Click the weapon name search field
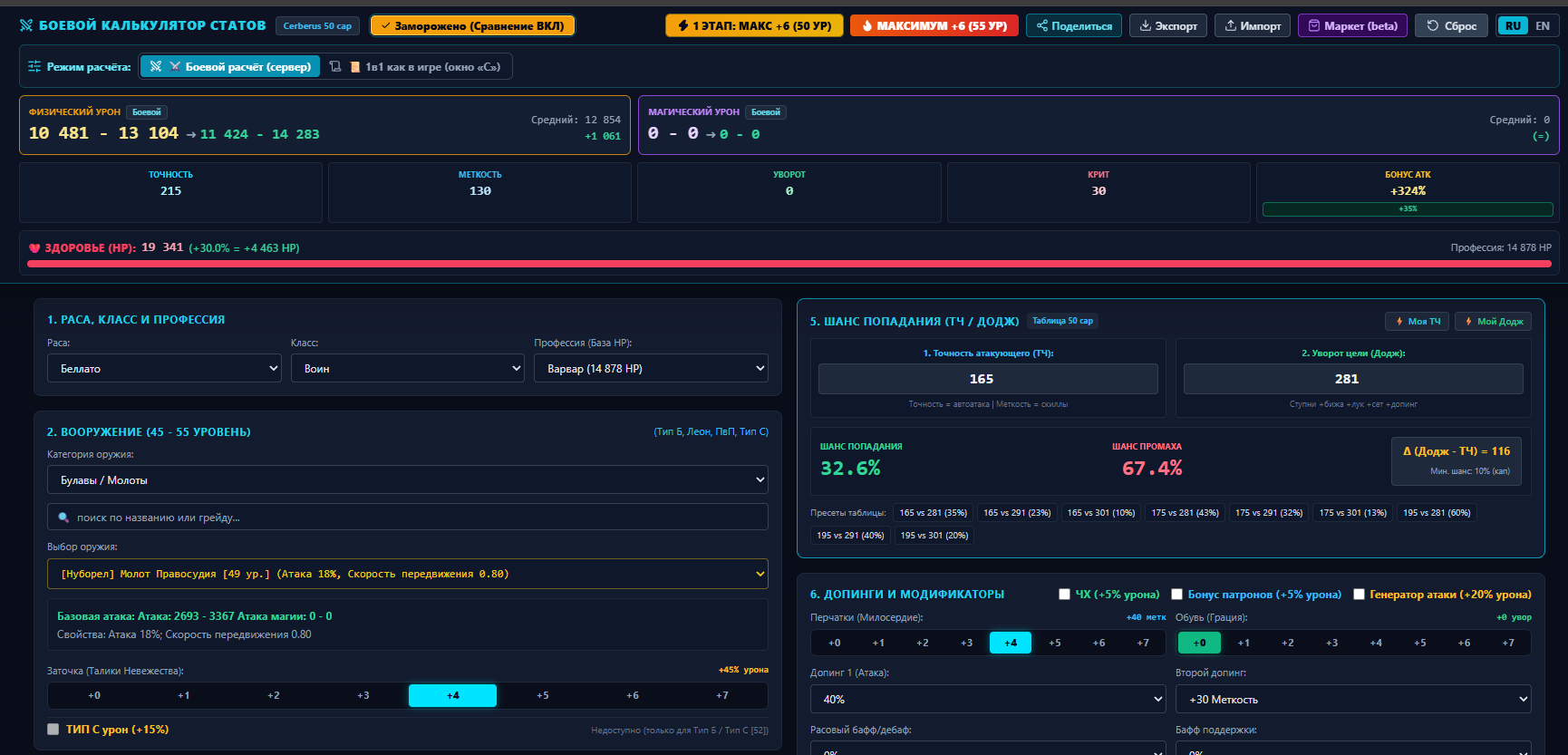This screenshot has height=755, width=1568. (408, 518)
